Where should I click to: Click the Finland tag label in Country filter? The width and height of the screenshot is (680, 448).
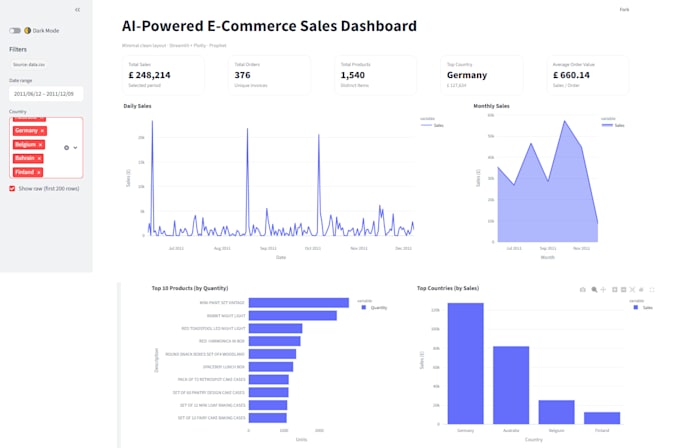point(24,172)
